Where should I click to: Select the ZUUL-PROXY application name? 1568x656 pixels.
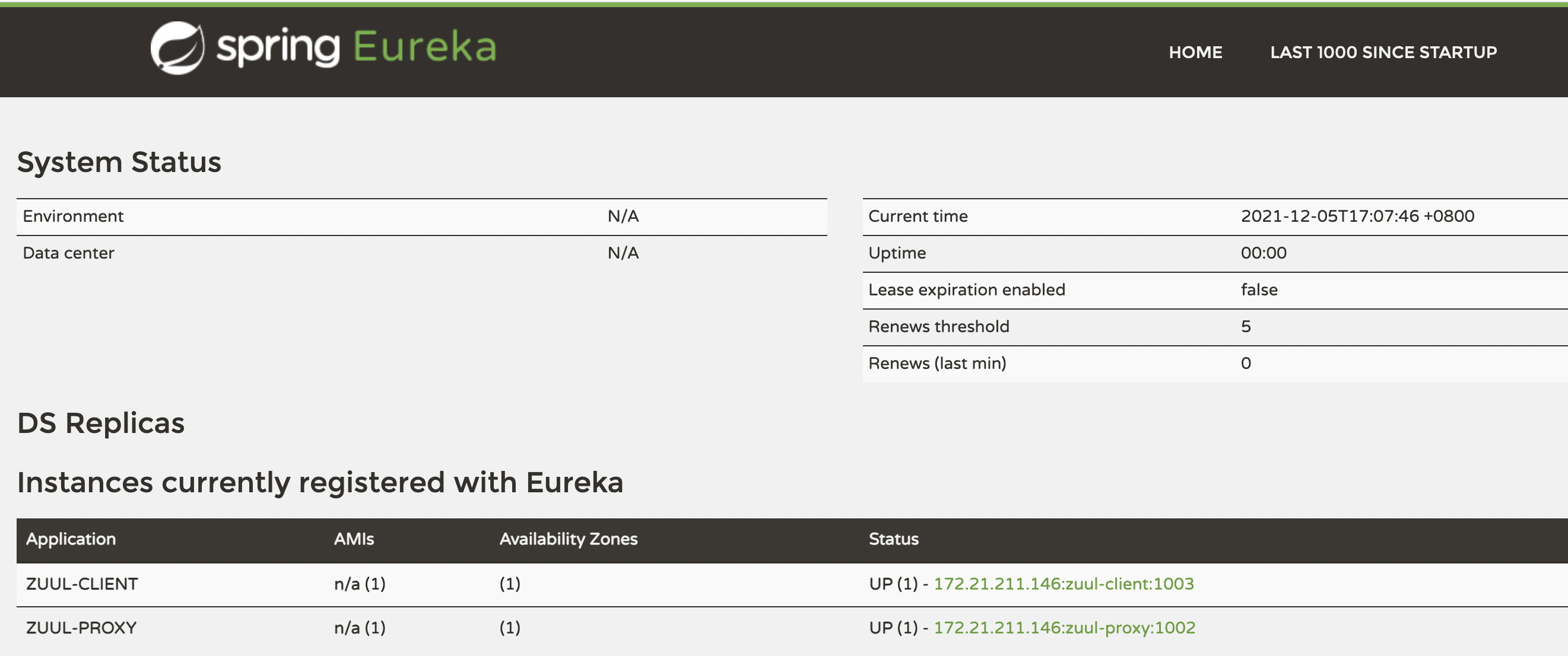(81, 628)
